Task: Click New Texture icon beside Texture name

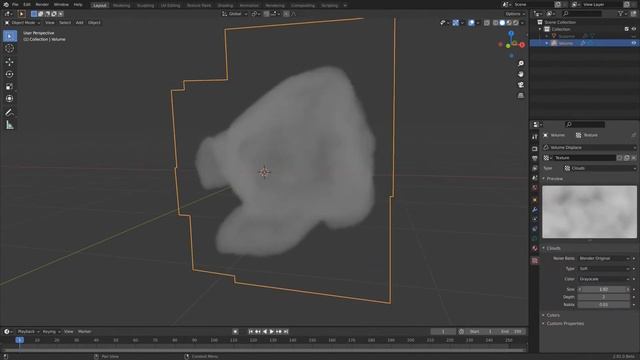Action: pos(627,158)
